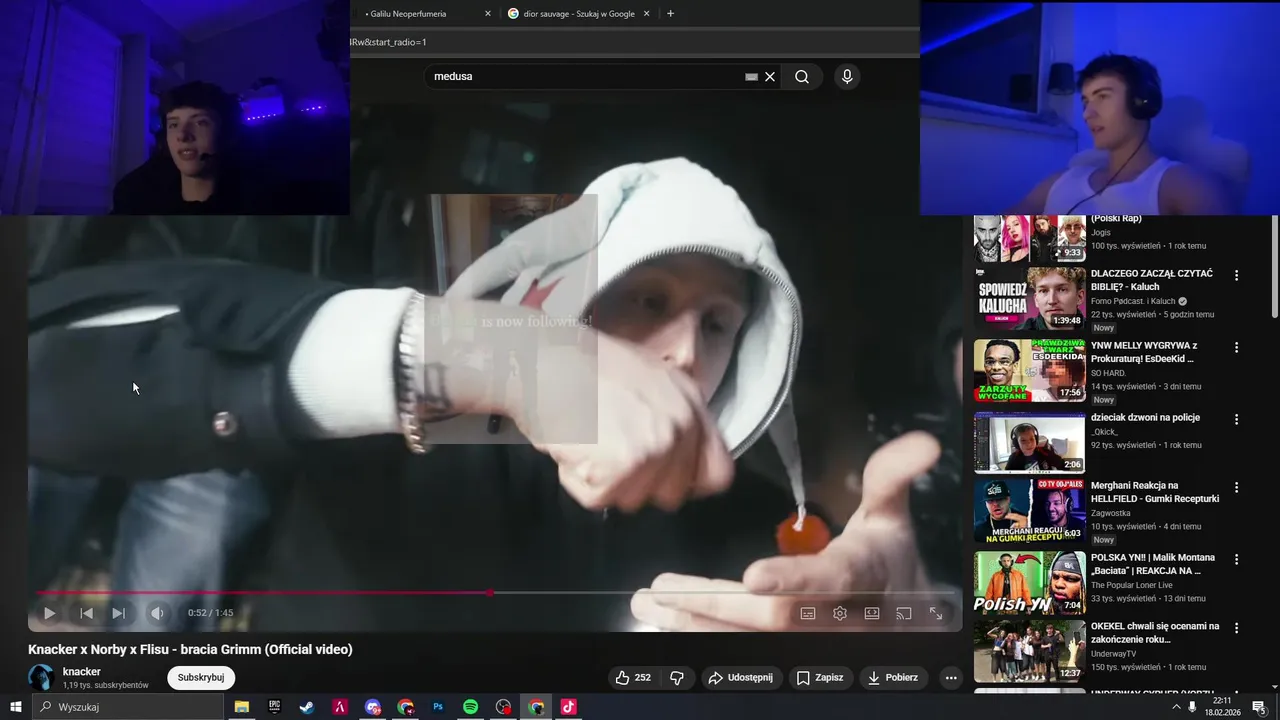Like the video with 252 likes
Viewport: 1280px width, 720px height.
pyautogui.click(x=633, y=678)
